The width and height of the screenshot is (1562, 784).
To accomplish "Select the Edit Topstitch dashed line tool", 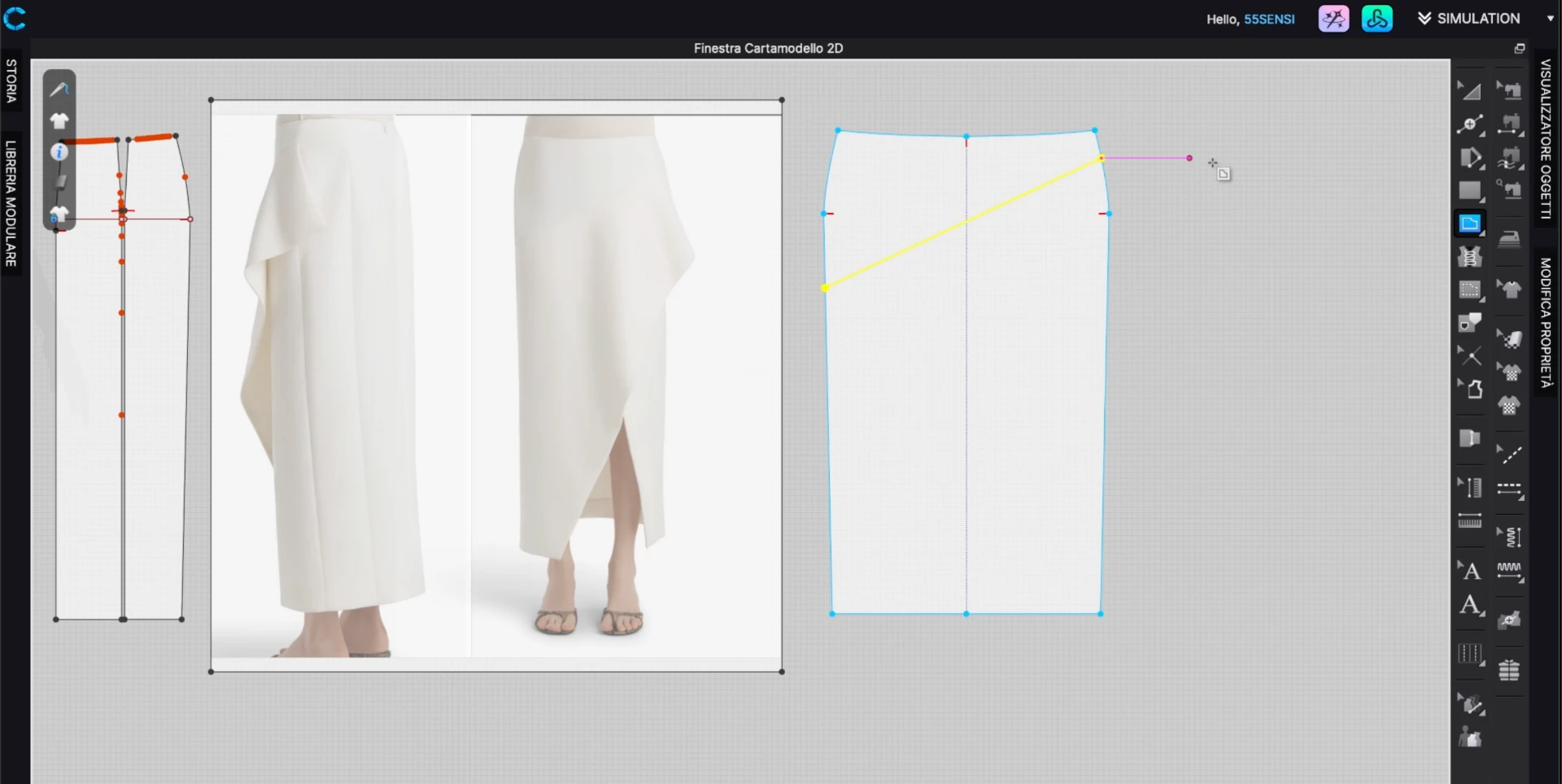I will click(1510, 455).
